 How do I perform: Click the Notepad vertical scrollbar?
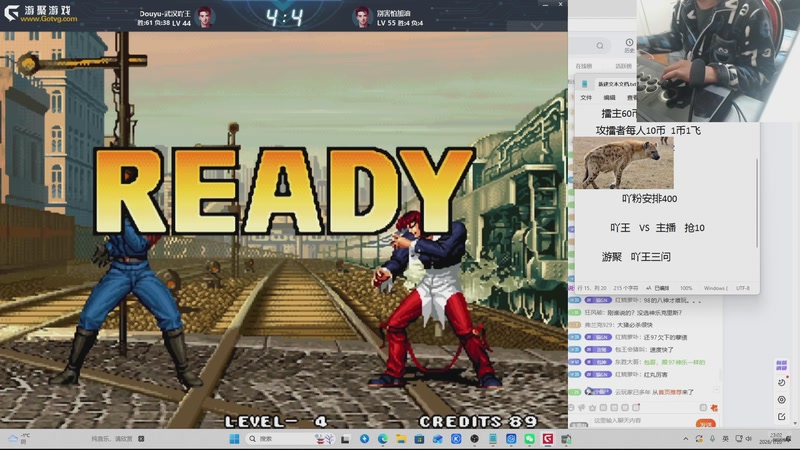coord(757,203)
